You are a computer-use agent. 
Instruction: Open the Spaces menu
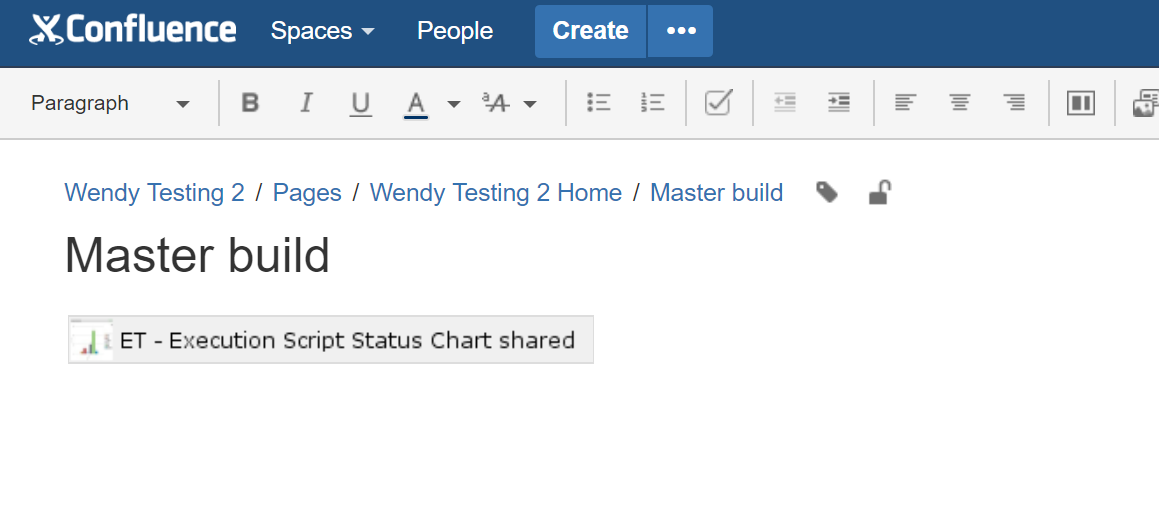click(323, 31)
